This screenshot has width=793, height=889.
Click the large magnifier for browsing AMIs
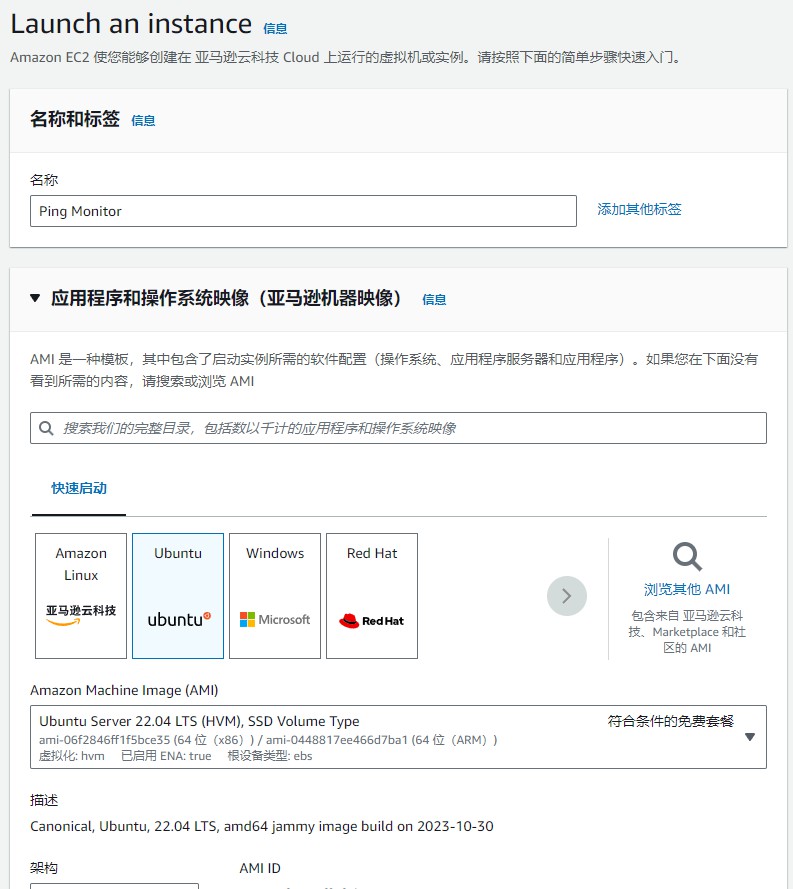pyautogui.click(x=687, y=557)
